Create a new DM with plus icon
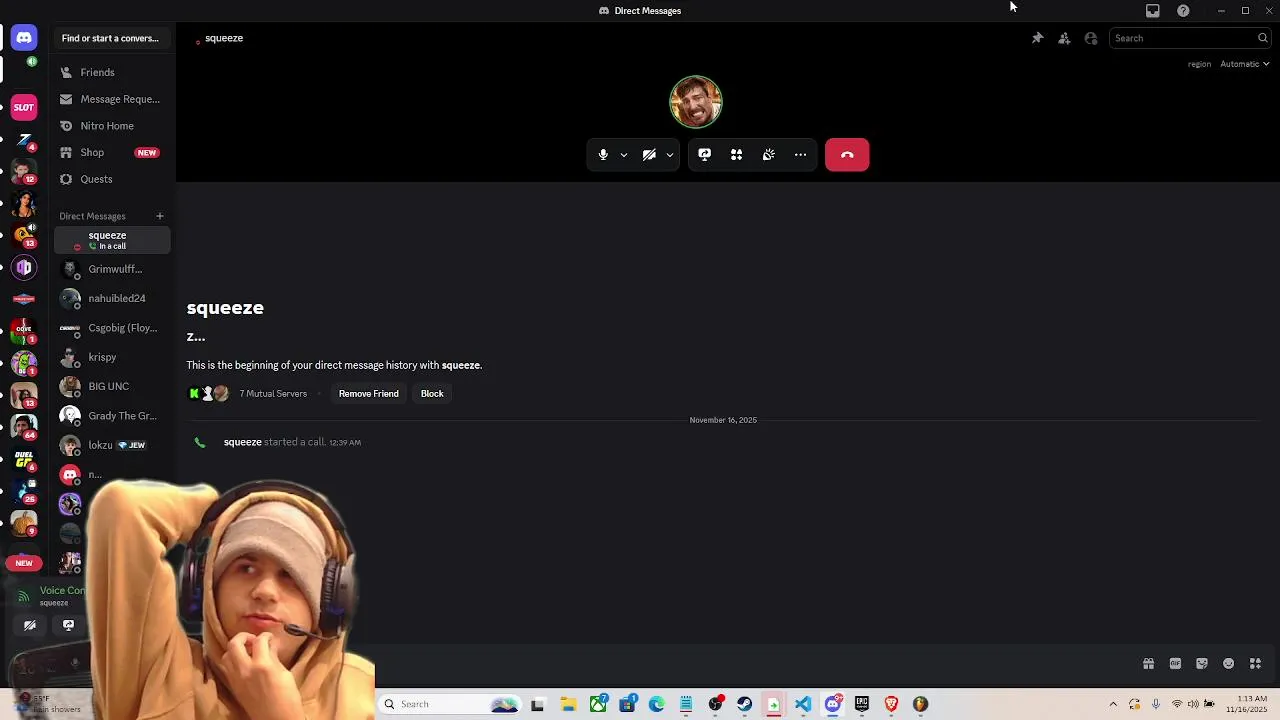Screen dimensions: 1280x720 point(159,216)
